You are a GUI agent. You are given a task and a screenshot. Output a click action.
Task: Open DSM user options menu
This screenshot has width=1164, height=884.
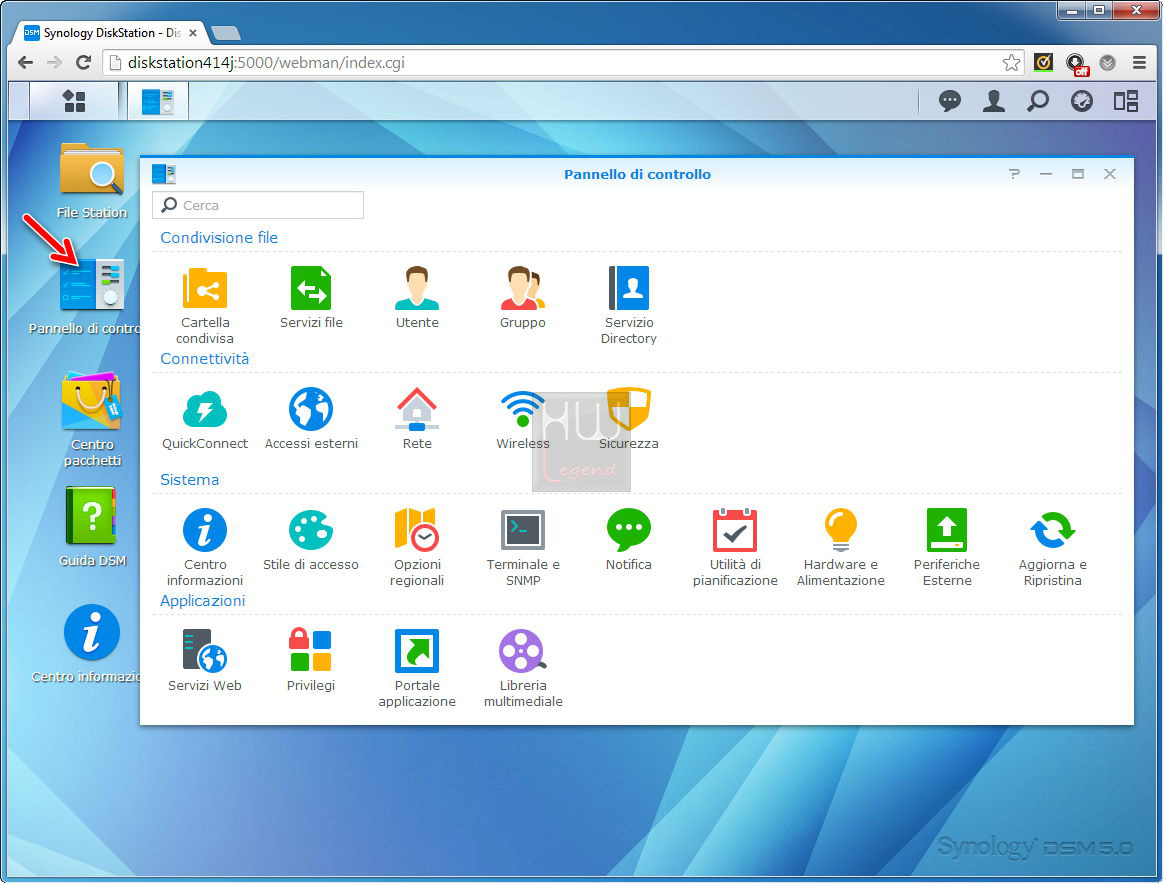pyautogui.click(x=993, y=101)
